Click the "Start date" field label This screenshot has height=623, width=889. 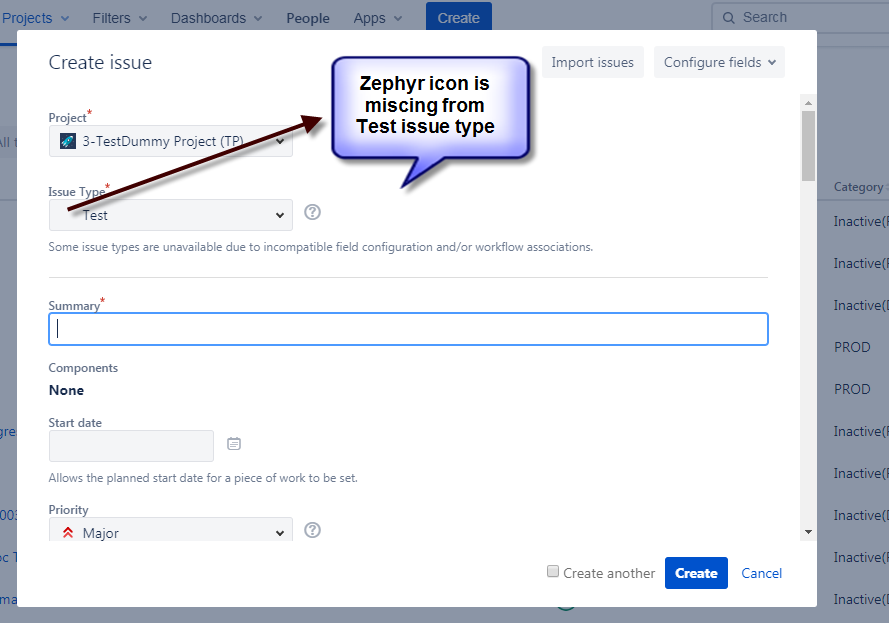point(75,423)
